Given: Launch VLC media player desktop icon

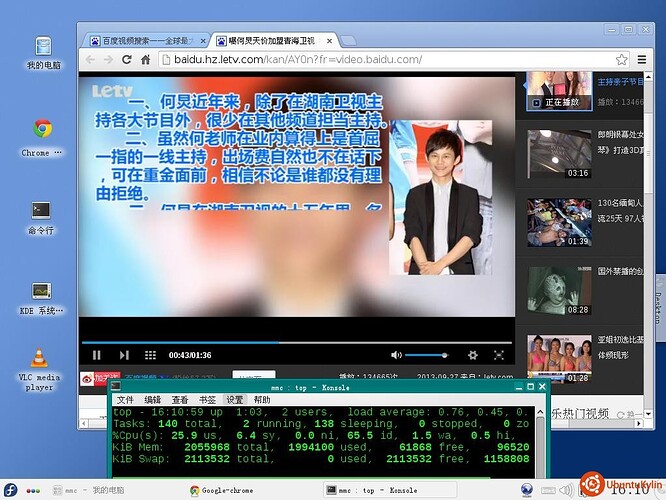Looking at the screenshot, I should pyautogui.click(x=39, y=369).
